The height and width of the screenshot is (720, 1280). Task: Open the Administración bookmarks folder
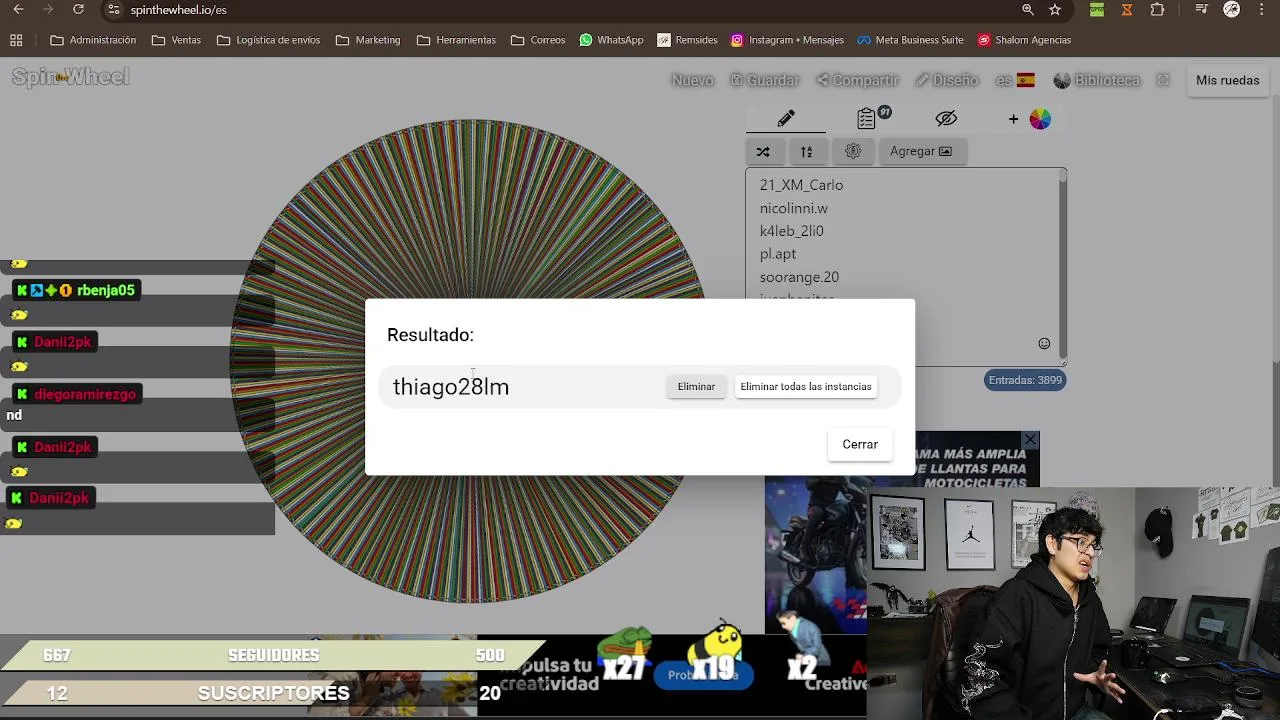[x=93, y=40]
